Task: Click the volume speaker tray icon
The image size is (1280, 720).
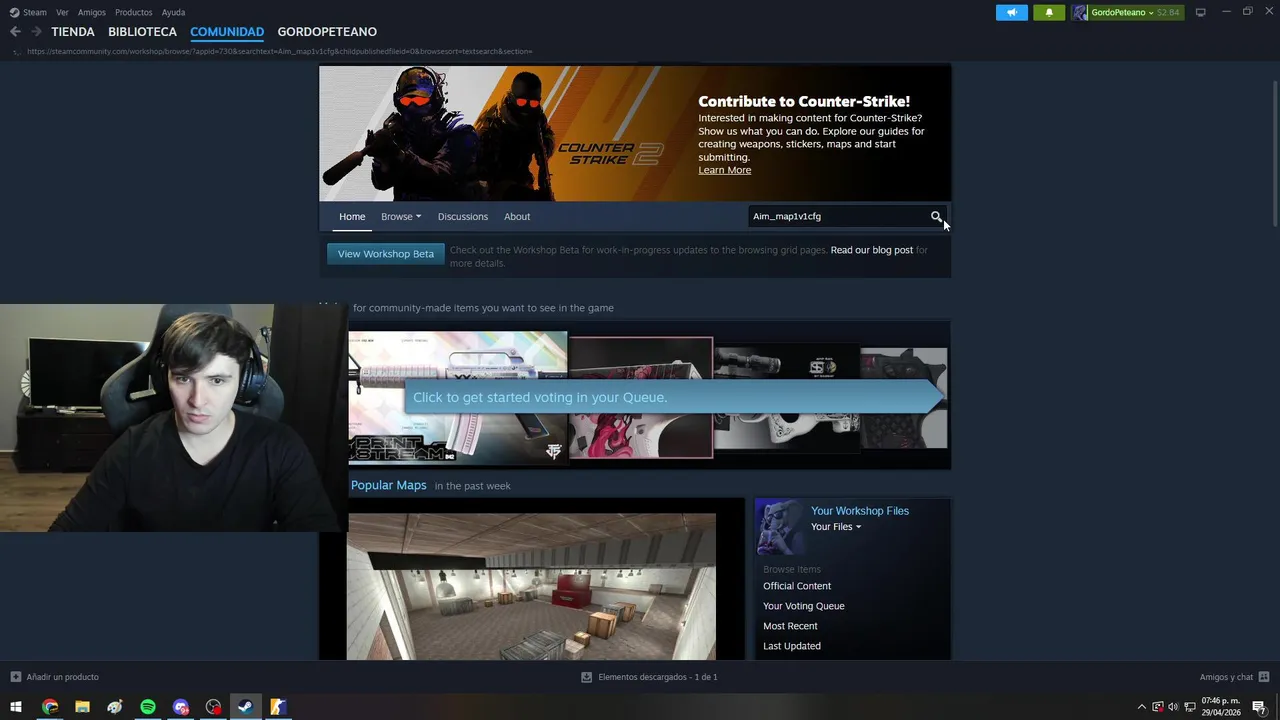Action: [x=1173, y=707]
